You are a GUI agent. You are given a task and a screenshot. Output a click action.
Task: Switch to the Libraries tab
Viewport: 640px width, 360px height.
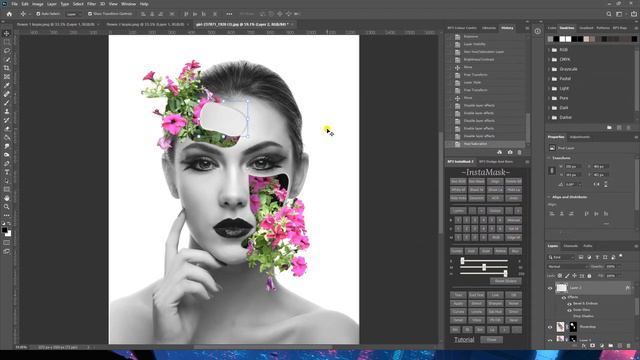pyautogui.click(x=489, y=28)
